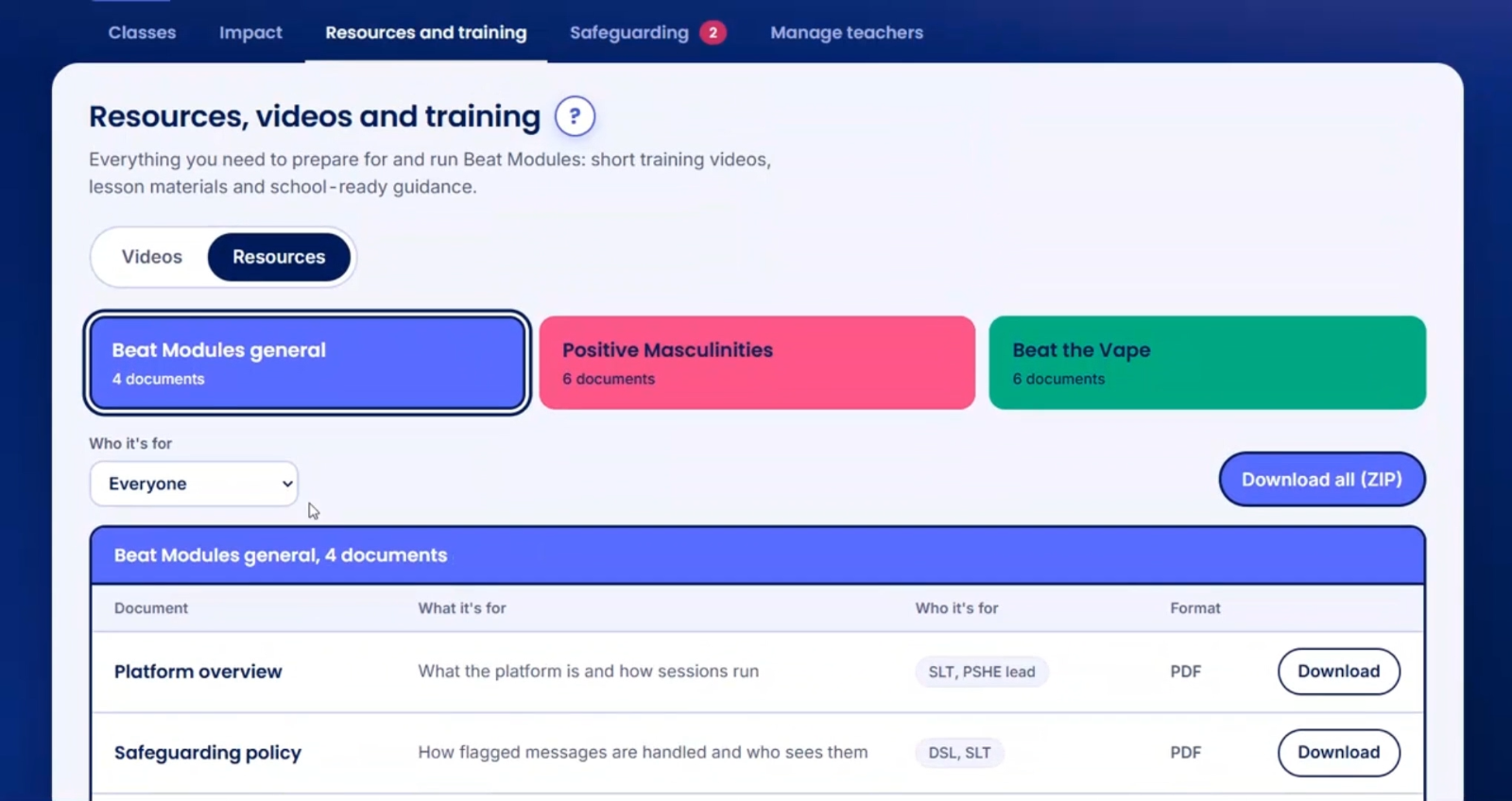Screen dimensions: 1512x801
Task: Click the Safeguarding notification badge showing 2
Action: (713, 33)
